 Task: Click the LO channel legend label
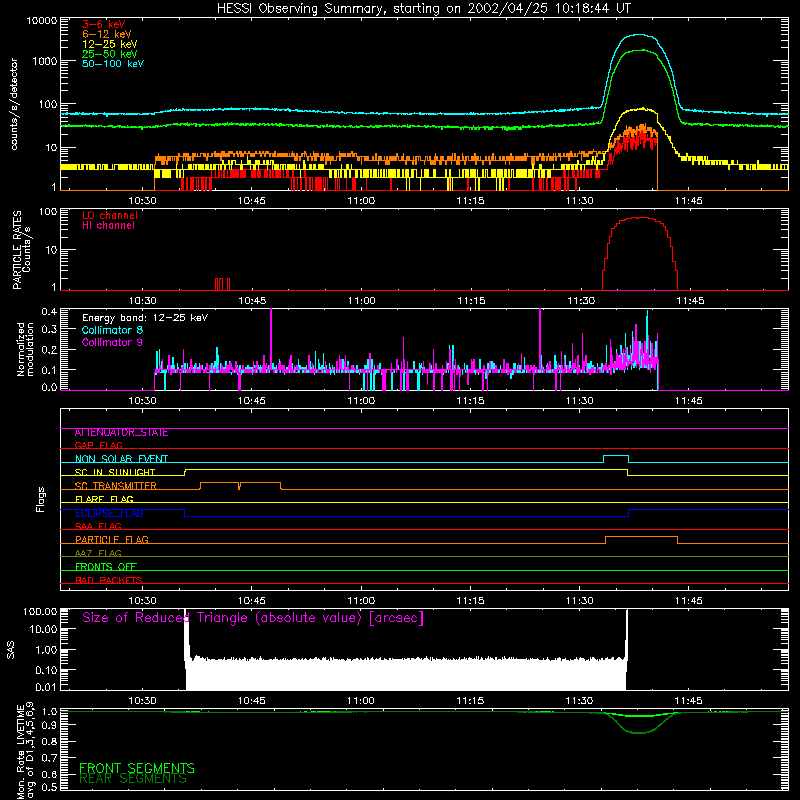point(110,215)
